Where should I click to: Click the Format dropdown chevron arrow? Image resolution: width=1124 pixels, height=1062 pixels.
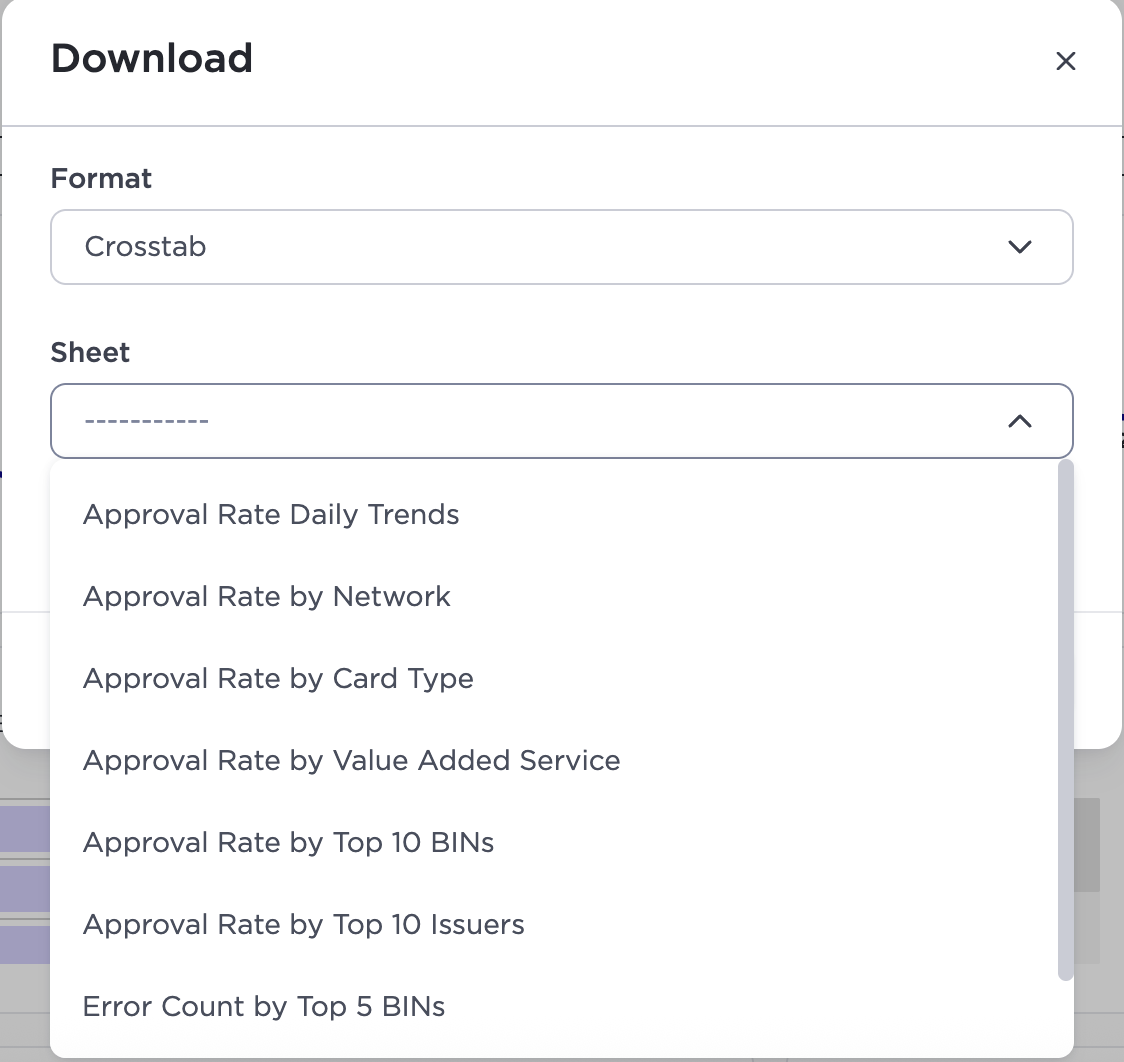[1019, 247]
